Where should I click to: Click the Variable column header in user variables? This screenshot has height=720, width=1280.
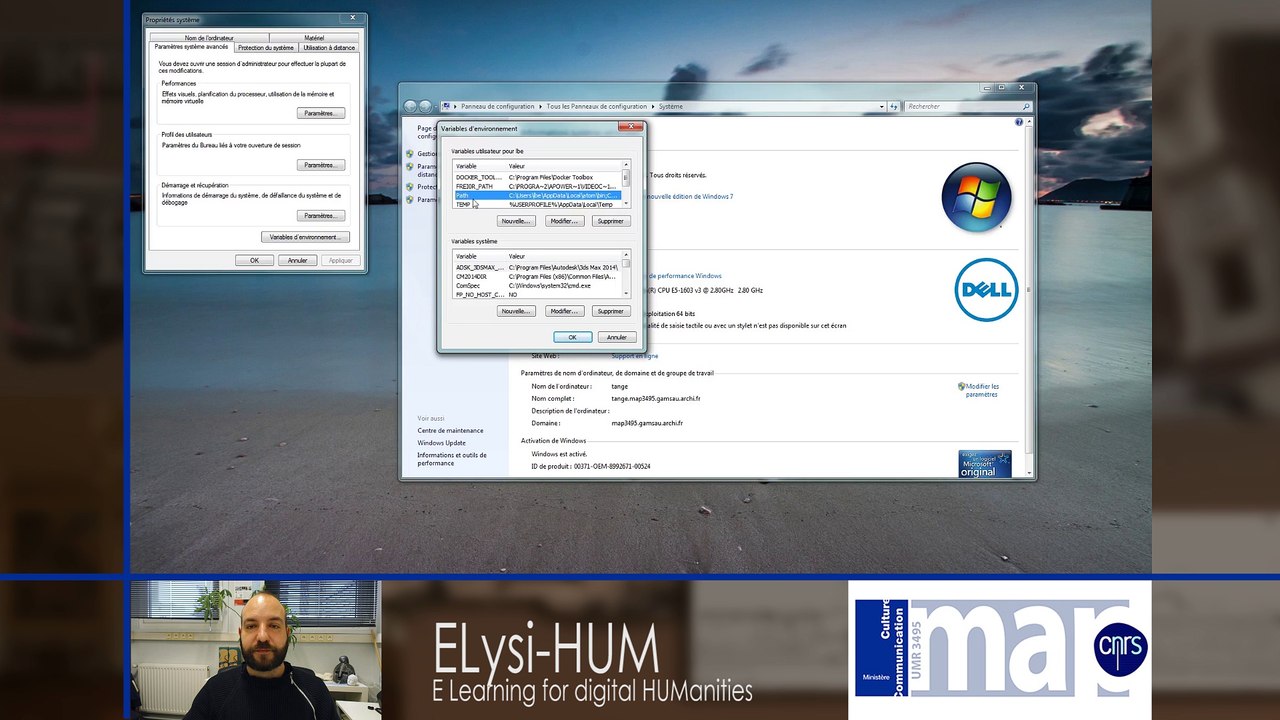tap(479, 166)
